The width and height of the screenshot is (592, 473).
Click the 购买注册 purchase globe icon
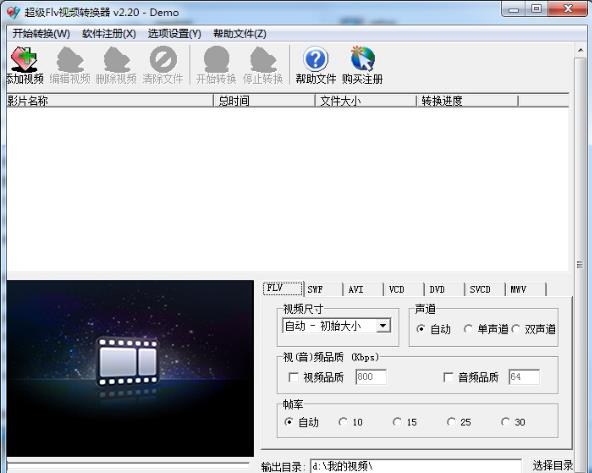362,59
